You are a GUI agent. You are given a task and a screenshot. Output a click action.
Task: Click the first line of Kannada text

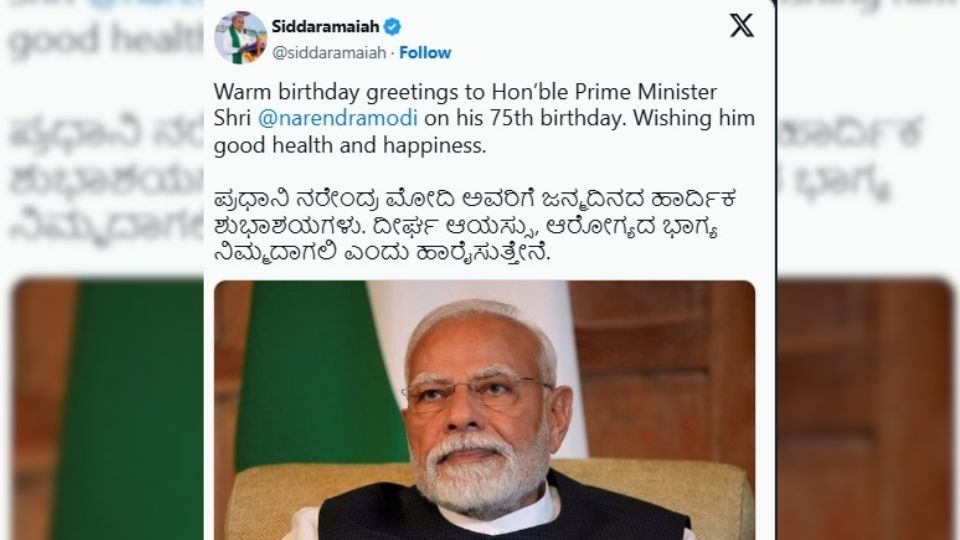pos(474,199)
